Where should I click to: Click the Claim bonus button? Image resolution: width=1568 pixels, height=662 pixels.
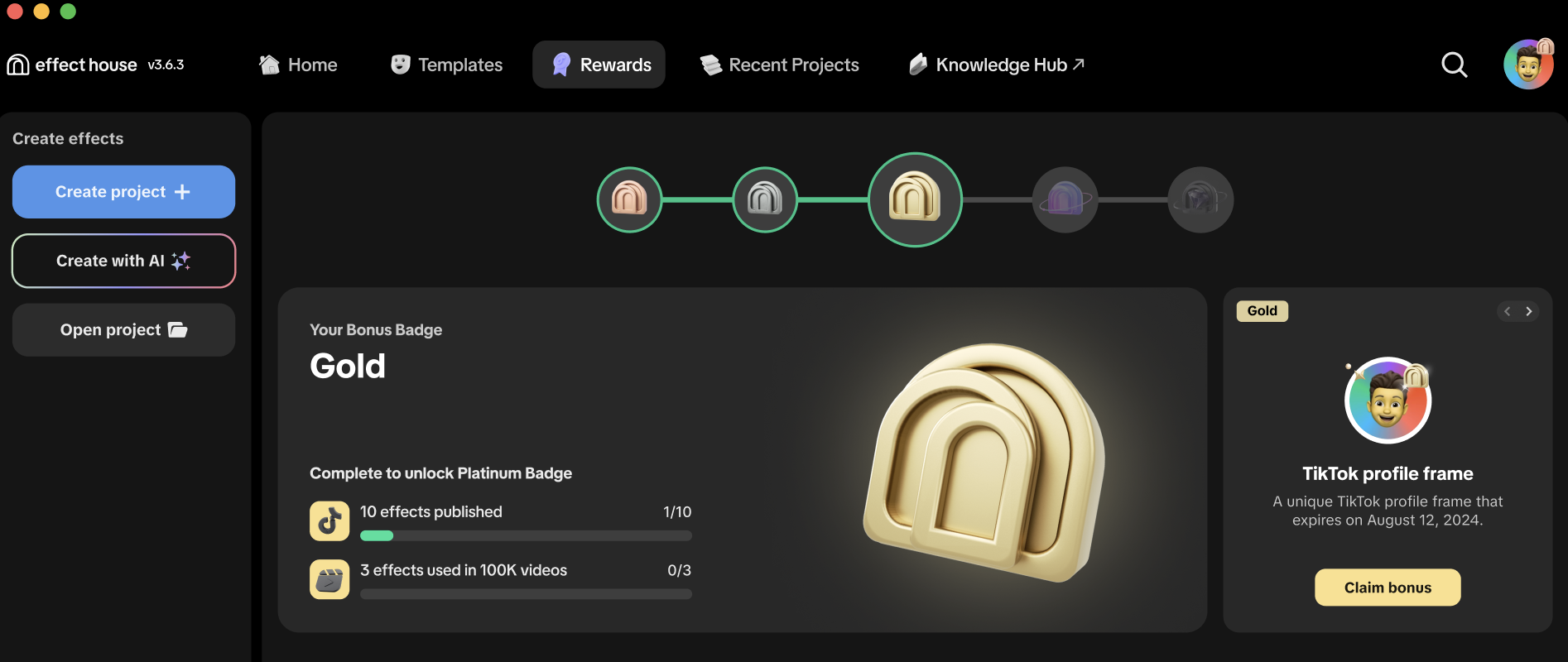(x=1388, y=588)
